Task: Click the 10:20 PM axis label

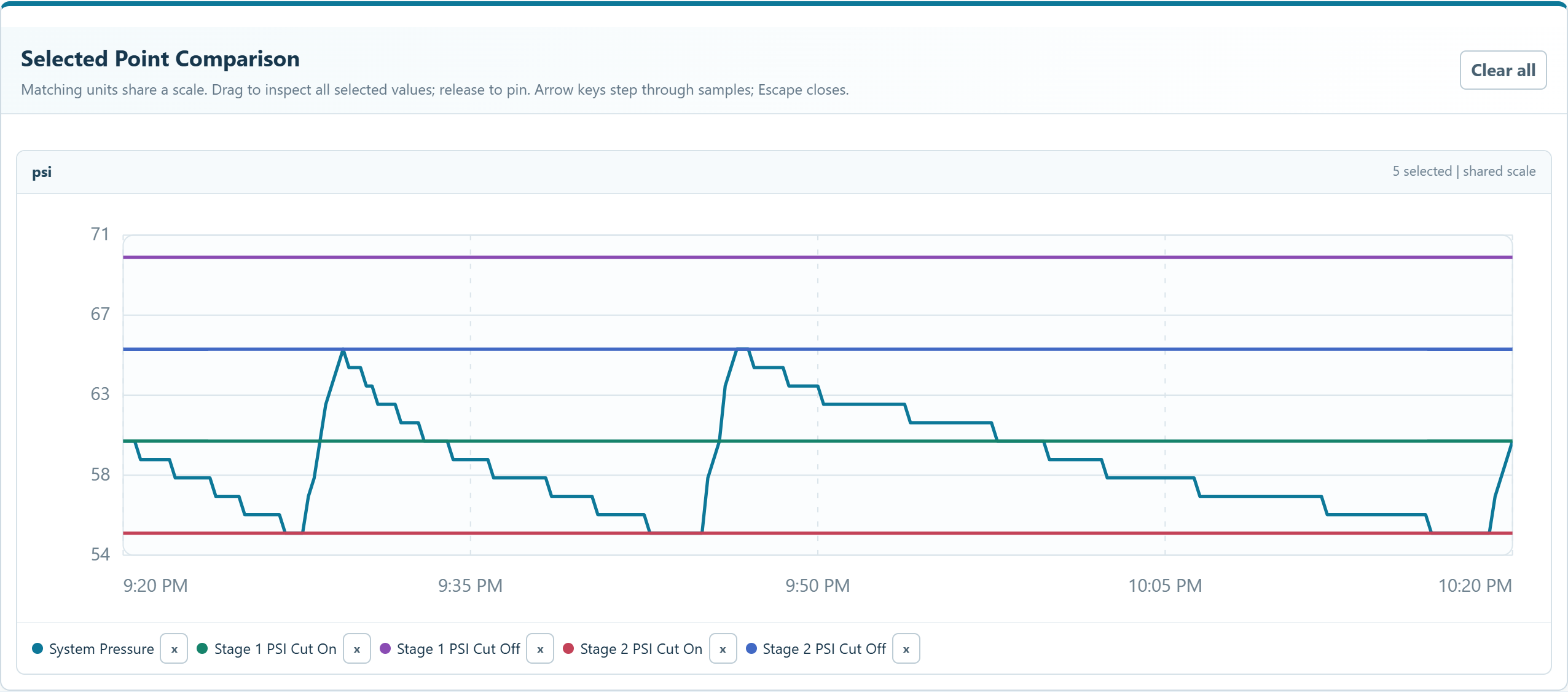Action: (x=1475, y=586)
